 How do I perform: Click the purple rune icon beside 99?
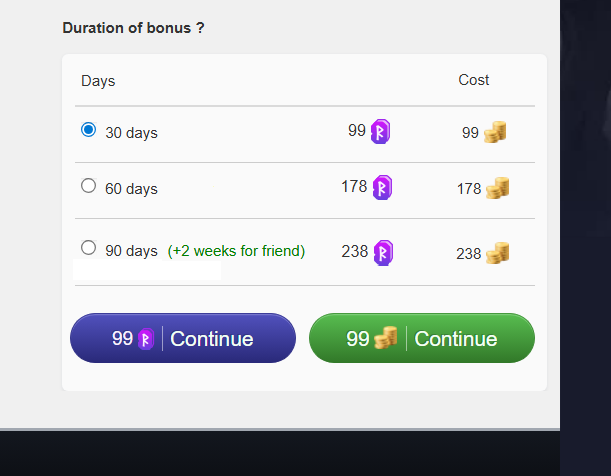click(x=380, y=132)
